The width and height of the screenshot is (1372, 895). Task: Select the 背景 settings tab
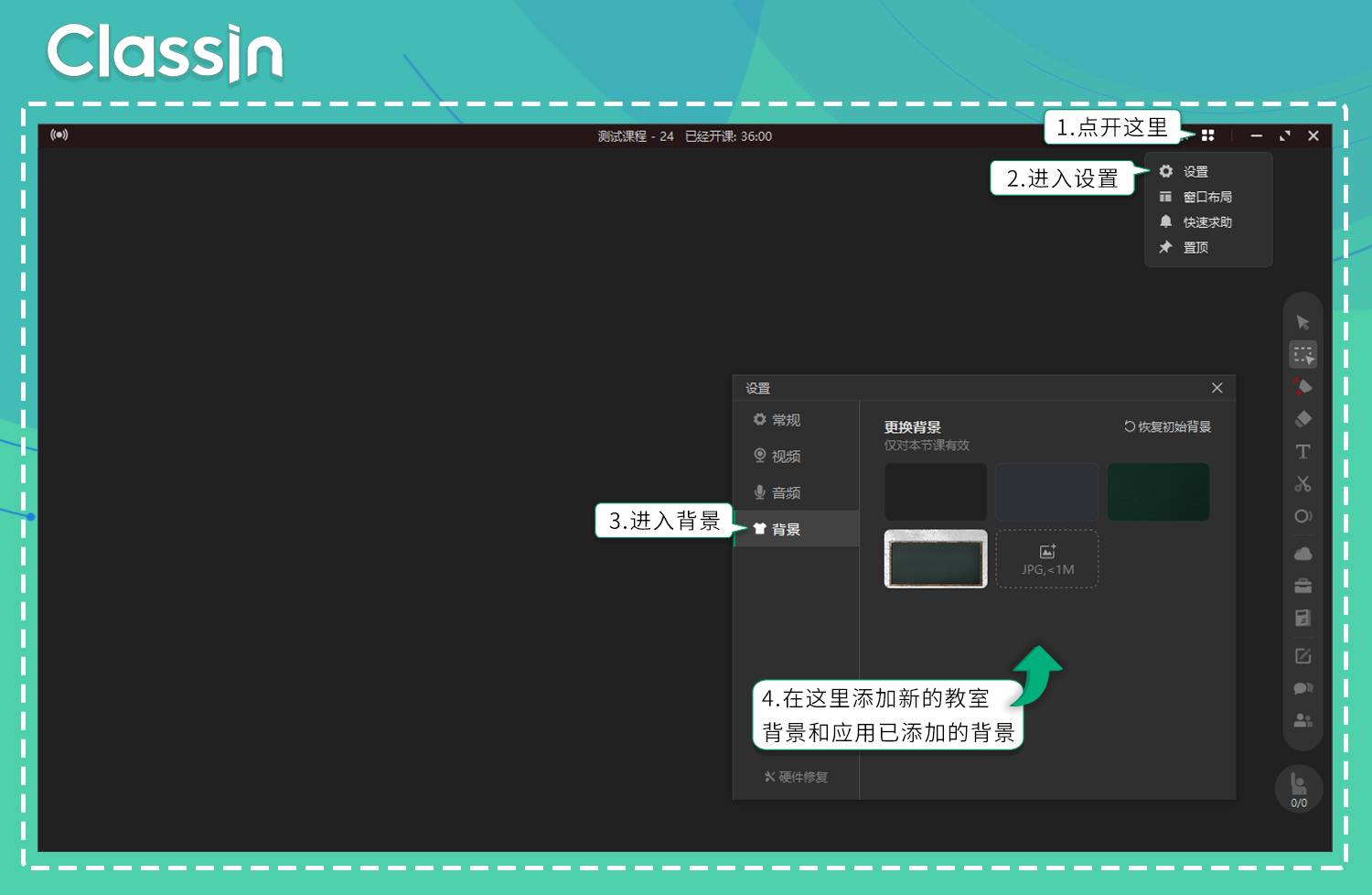point(796,529)
